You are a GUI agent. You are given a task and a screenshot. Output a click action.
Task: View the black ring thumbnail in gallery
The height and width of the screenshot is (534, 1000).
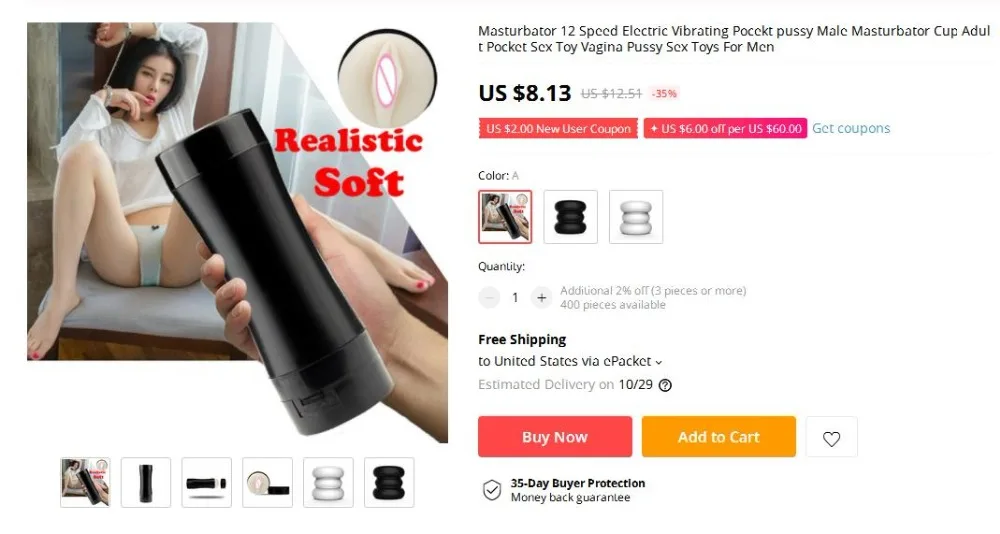tap(389, 482)
